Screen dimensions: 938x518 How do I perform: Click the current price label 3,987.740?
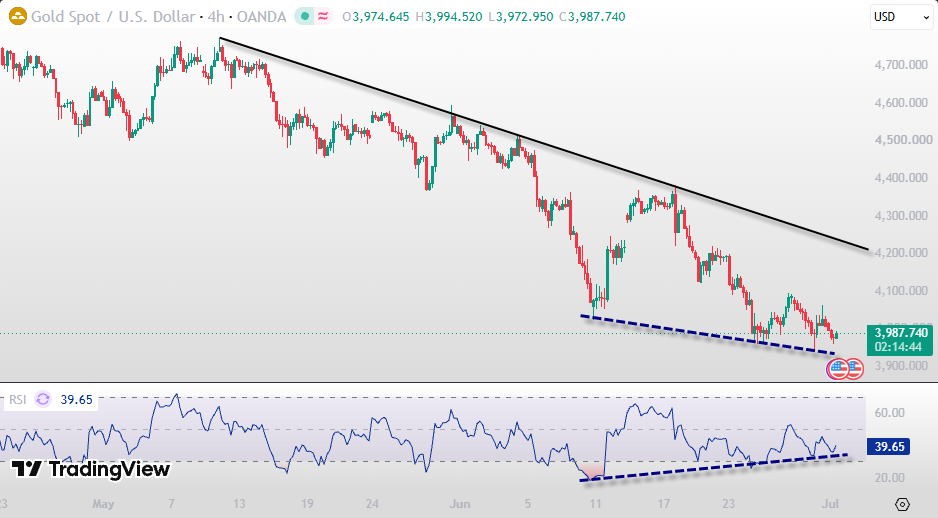point(901,340)
